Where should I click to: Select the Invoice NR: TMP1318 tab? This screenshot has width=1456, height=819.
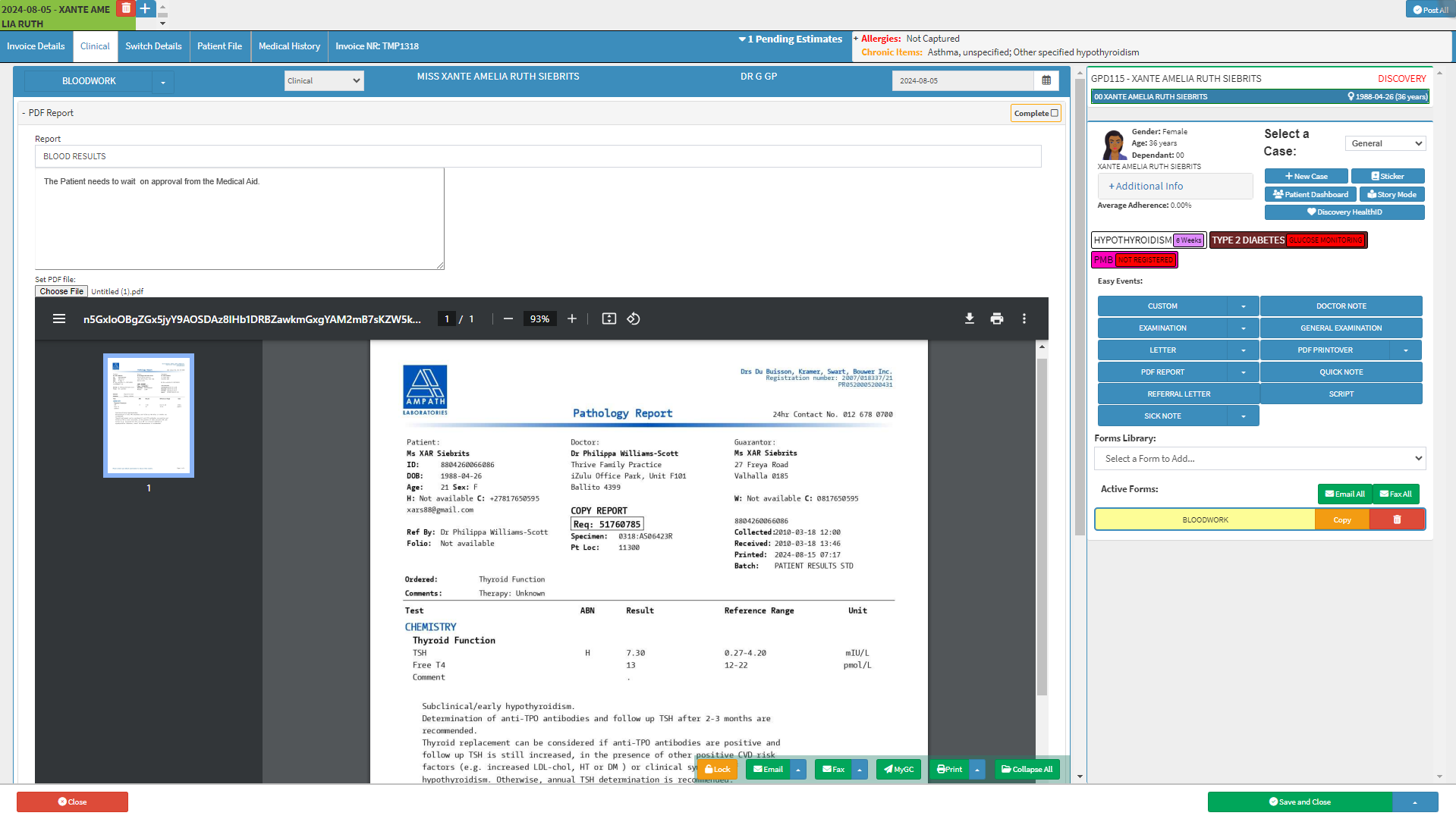(377, 46)
